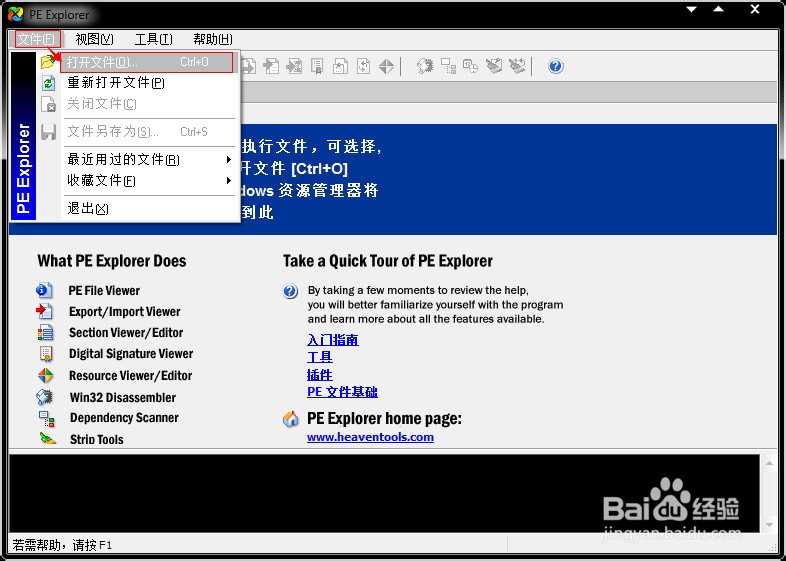Screen dimensions: 786x561
Task: Click the 'What PE Explorer Does' heading
Action: 112,261
